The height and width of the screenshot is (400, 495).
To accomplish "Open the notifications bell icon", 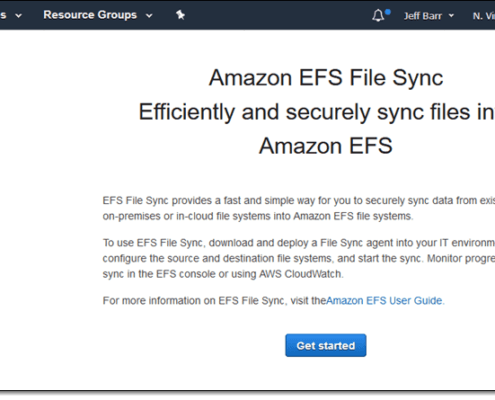I will (x=378, y=16).
